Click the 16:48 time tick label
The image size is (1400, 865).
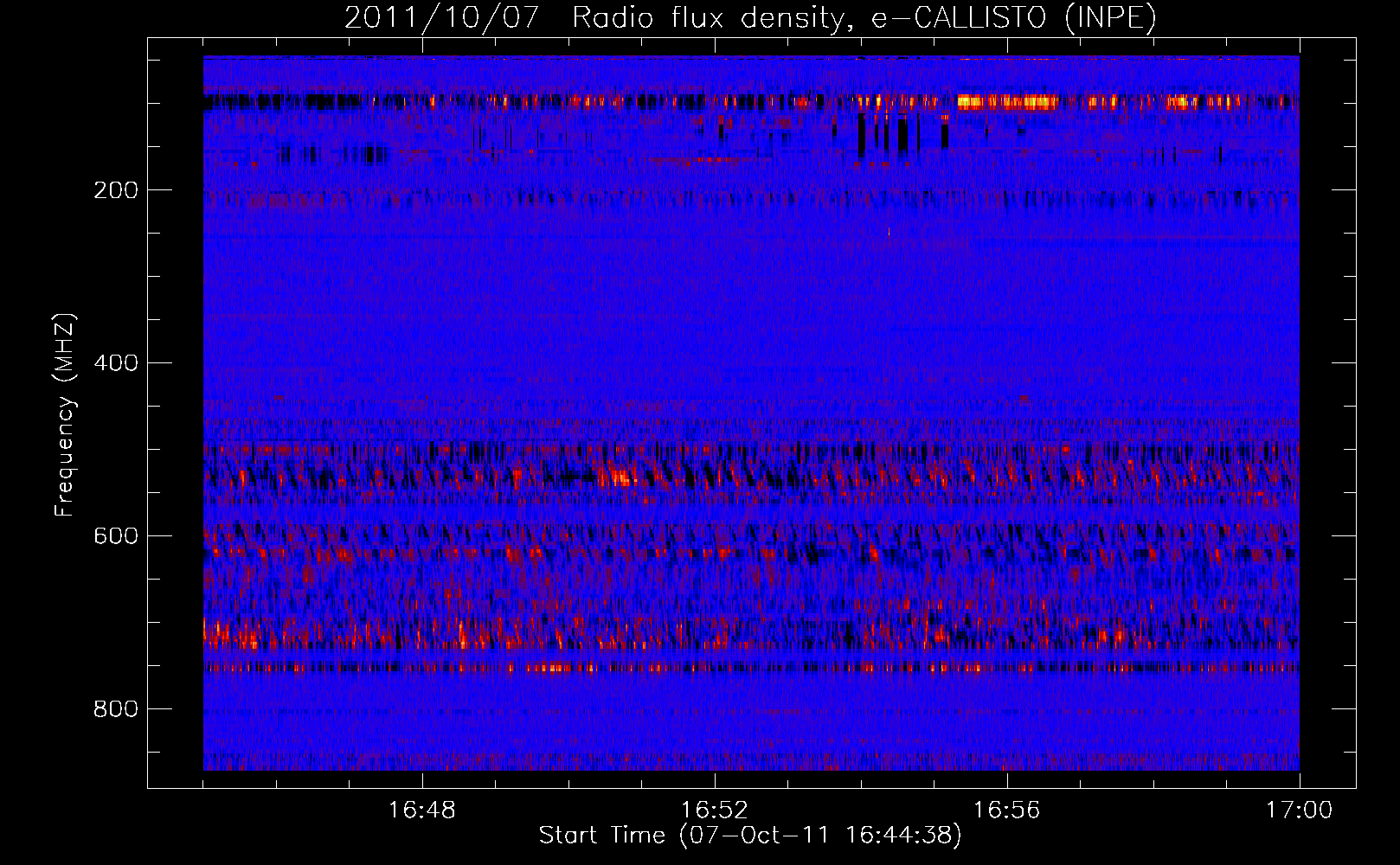(422, 811)
